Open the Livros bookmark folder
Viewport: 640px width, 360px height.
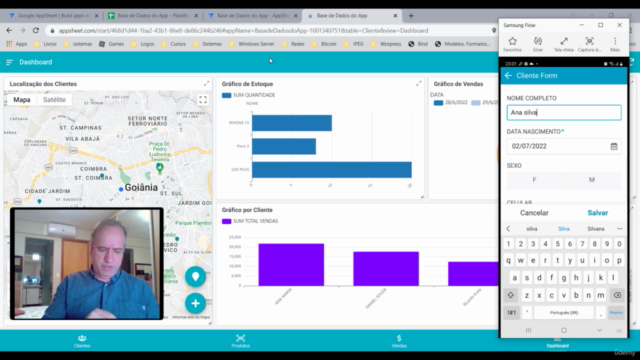46,44
